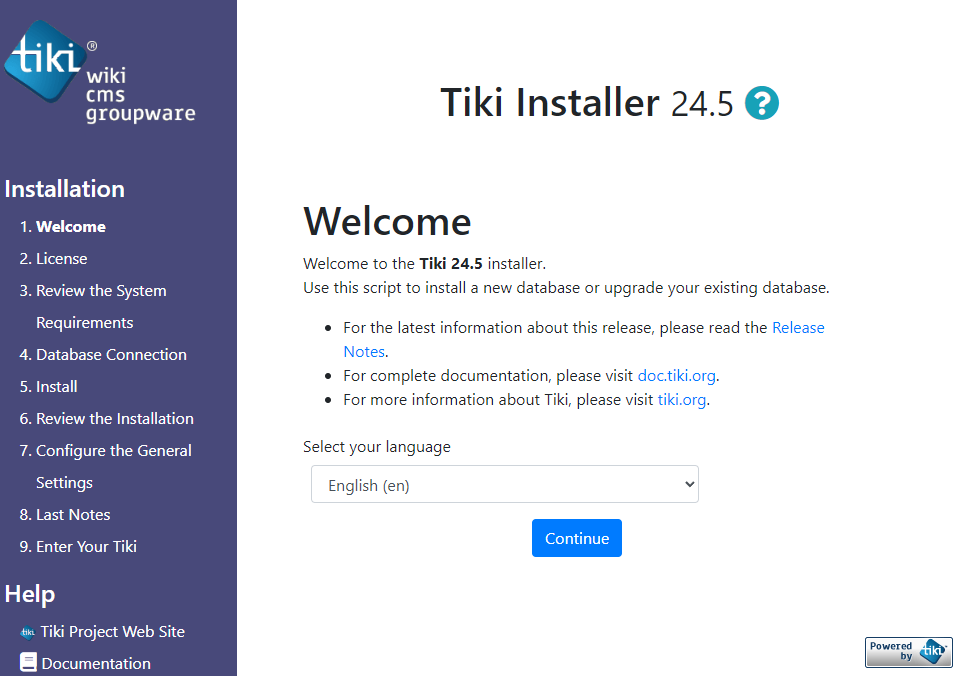This screenshot has width=977, height=676.
Task: Open the Release Notes link
Action: coord(798,328)
